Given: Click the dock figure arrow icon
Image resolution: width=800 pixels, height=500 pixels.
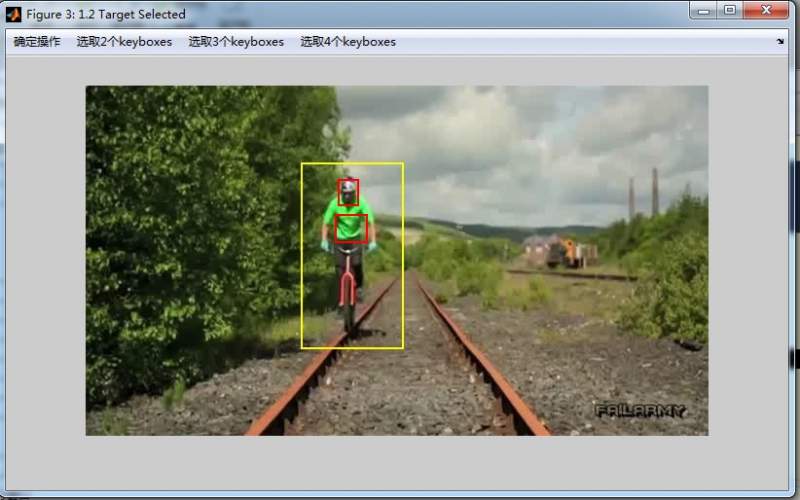Looking at the screenshot, I should pyautogui.click(x=780, y=41).
